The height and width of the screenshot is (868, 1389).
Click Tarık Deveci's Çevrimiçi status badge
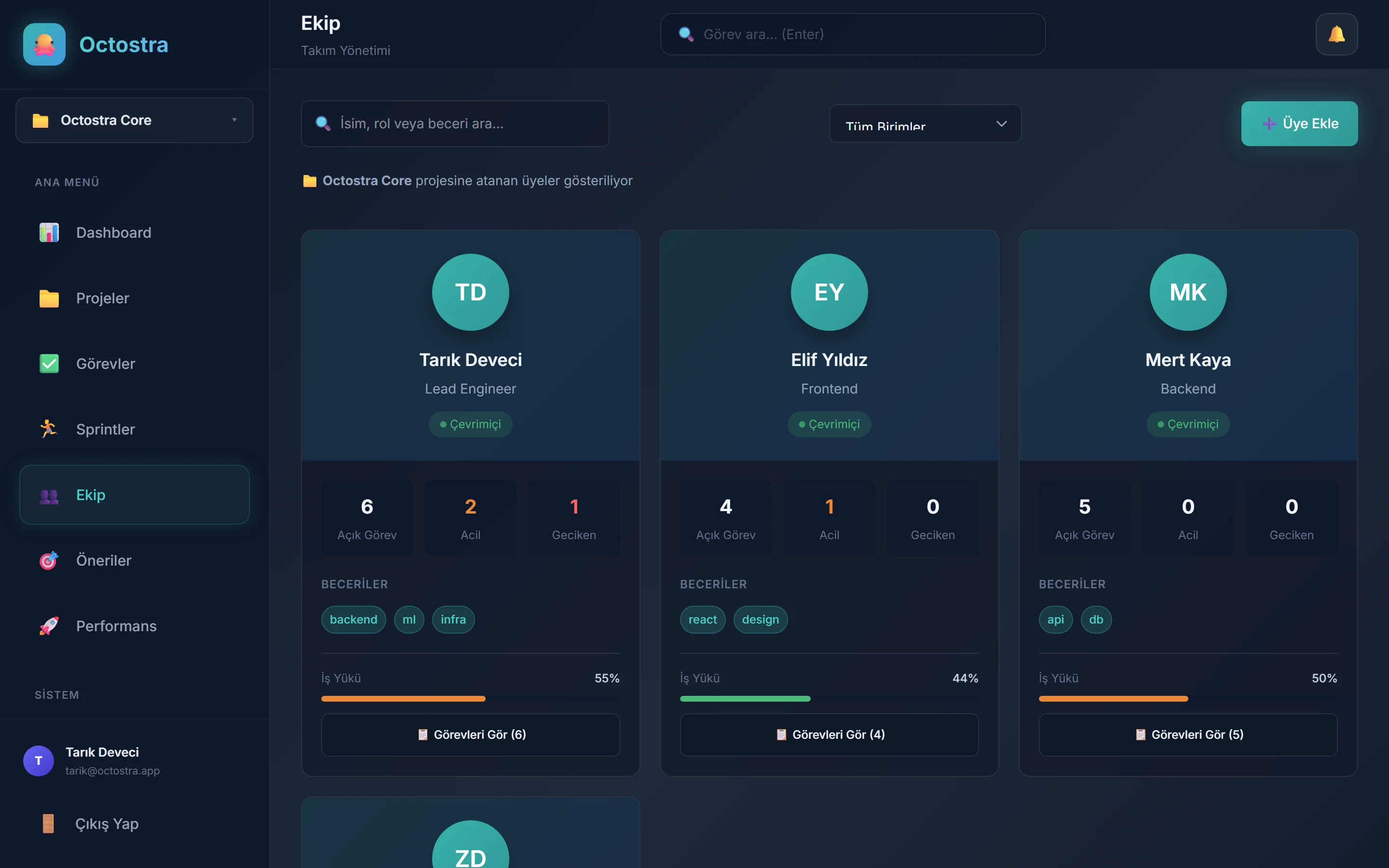(x=471, y=424)
